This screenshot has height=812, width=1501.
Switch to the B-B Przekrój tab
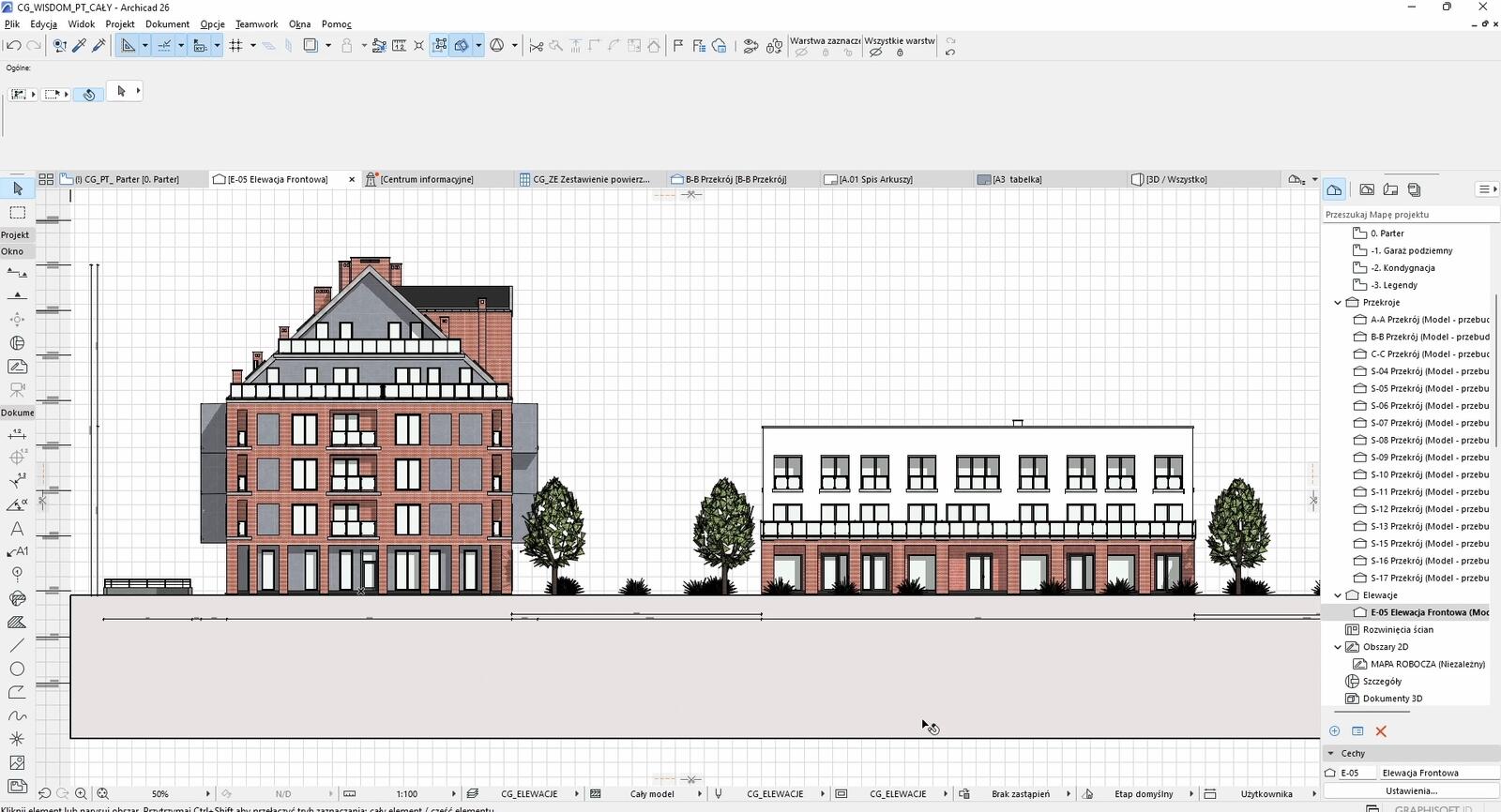[735, 179]
